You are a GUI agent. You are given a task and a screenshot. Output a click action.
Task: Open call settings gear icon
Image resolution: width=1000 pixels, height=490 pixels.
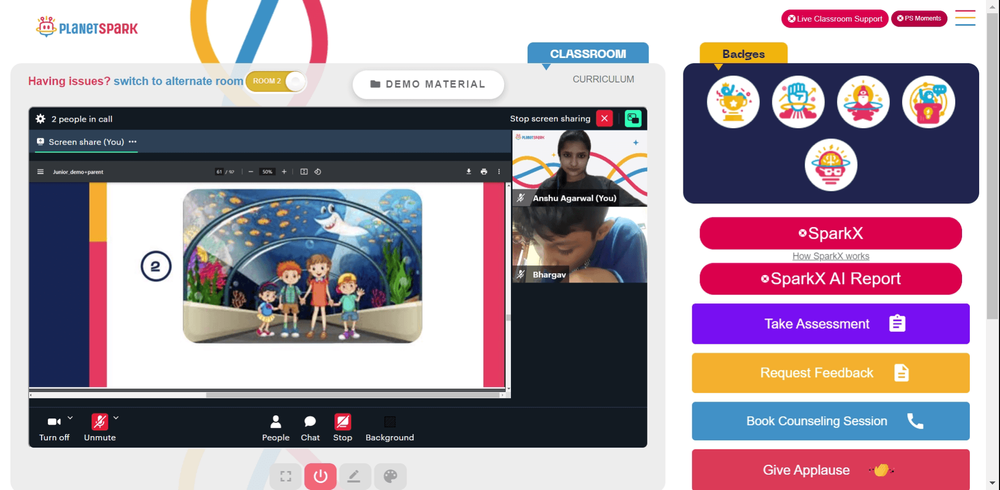40,119
